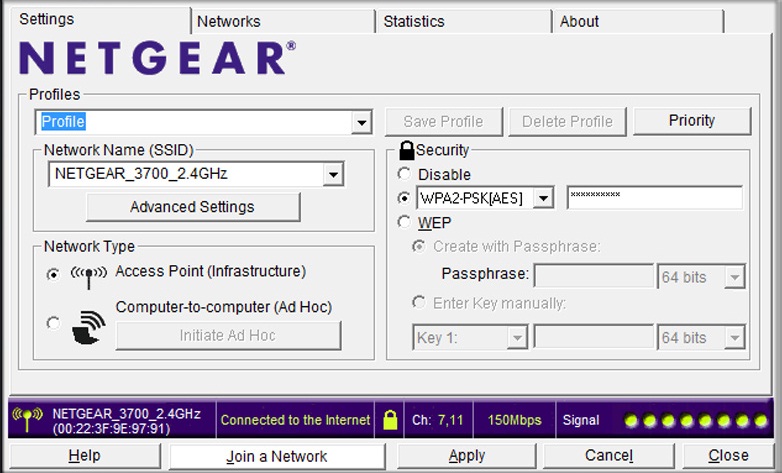Screen dimensions: 782x473
Task: Click the Delete Profile button
Action: pyautogui.click(x=567, y=121)
